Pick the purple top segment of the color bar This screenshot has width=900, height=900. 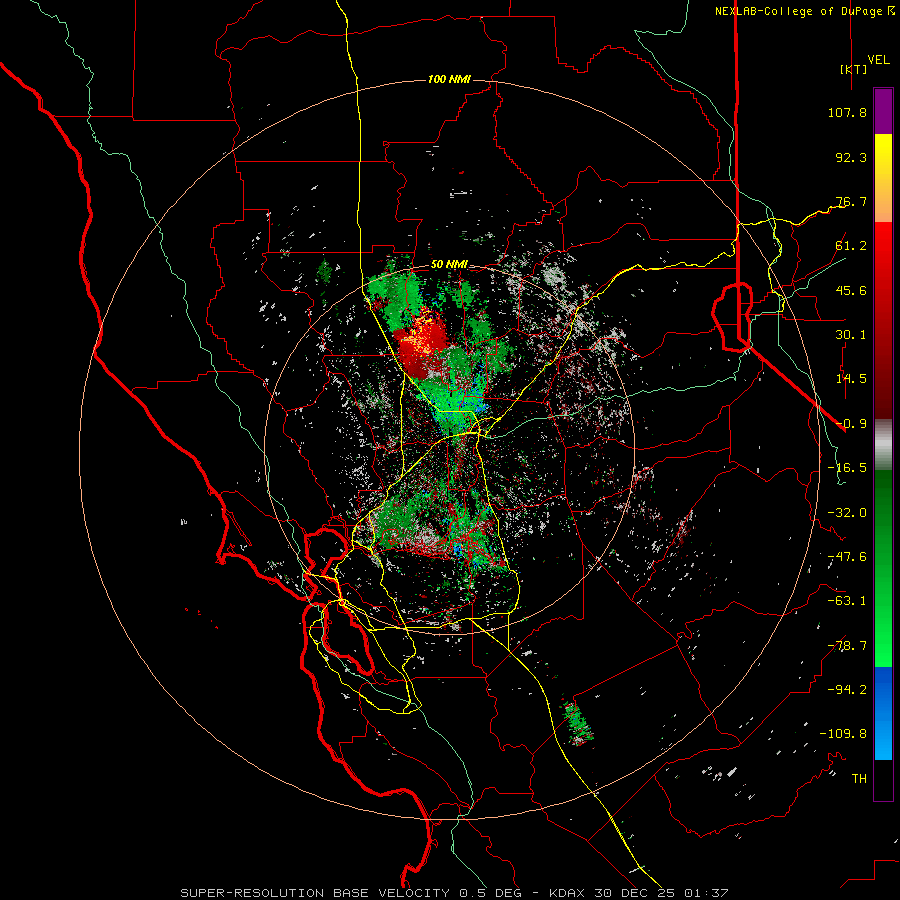coord(883,112)
